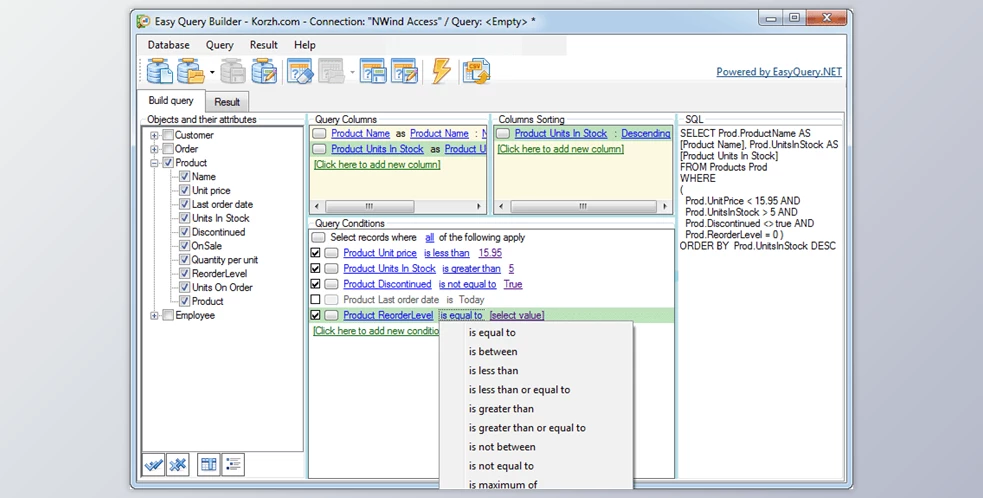Switch to the Result tab
This screenshot has height=498, width=983.
pos(227,102)
